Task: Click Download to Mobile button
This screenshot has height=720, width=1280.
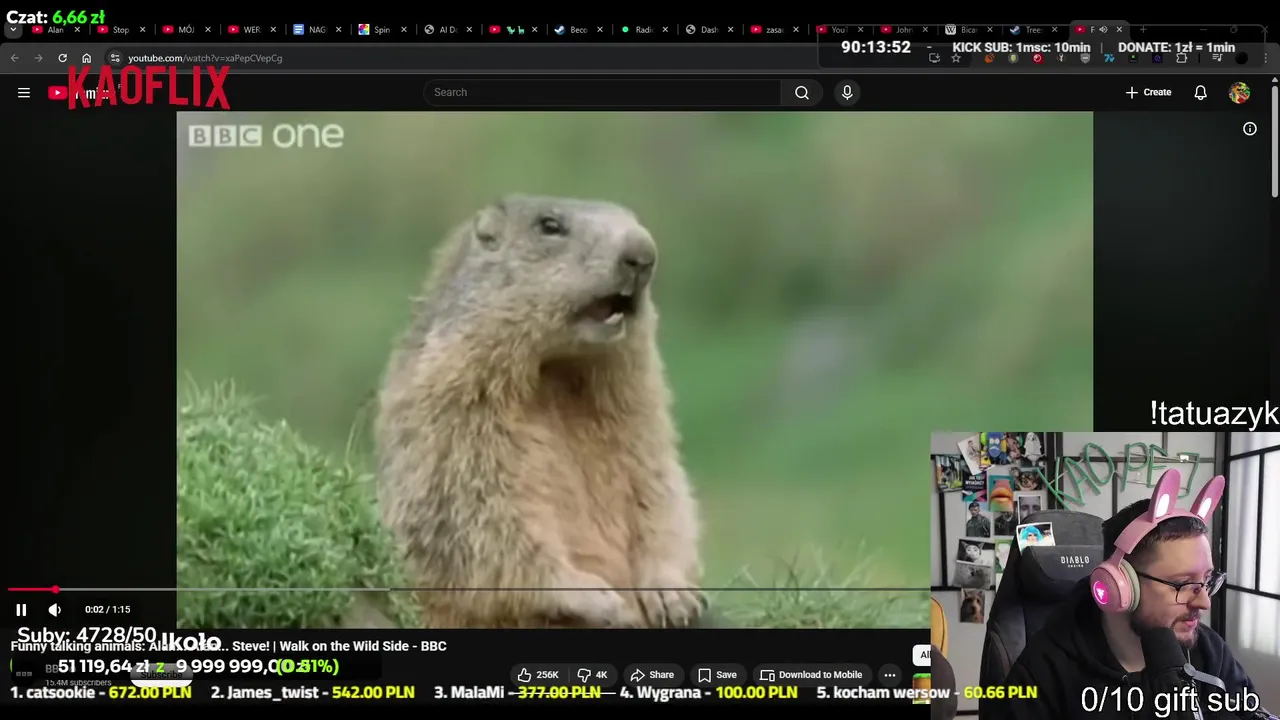Action: (x=811, y=675)
